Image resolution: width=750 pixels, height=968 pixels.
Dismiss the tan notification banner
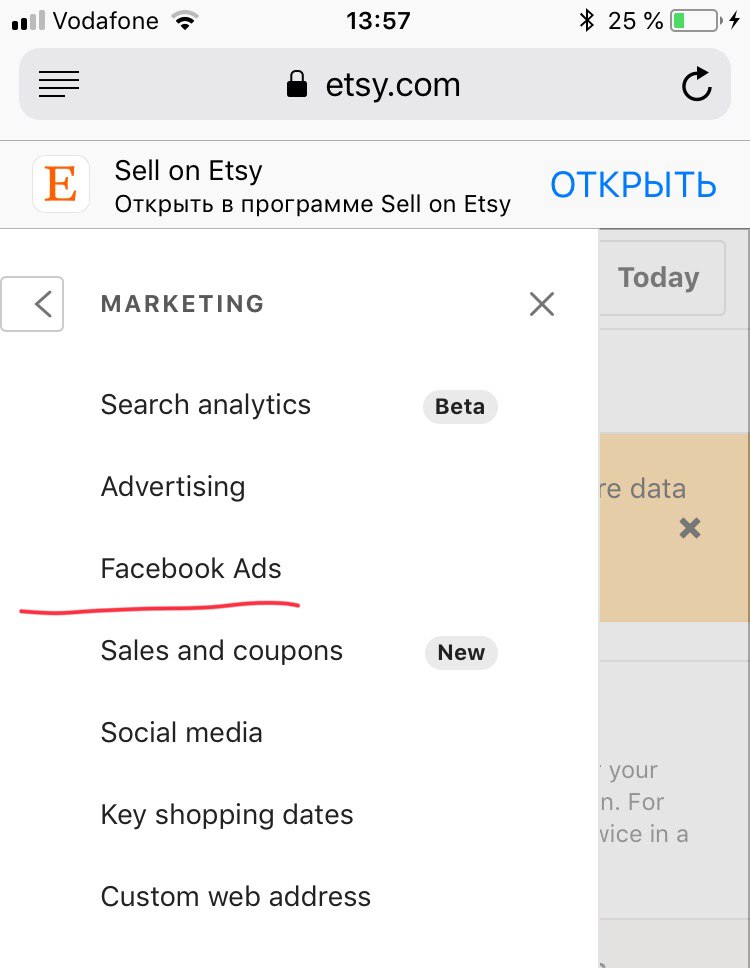tap(689, 528)
